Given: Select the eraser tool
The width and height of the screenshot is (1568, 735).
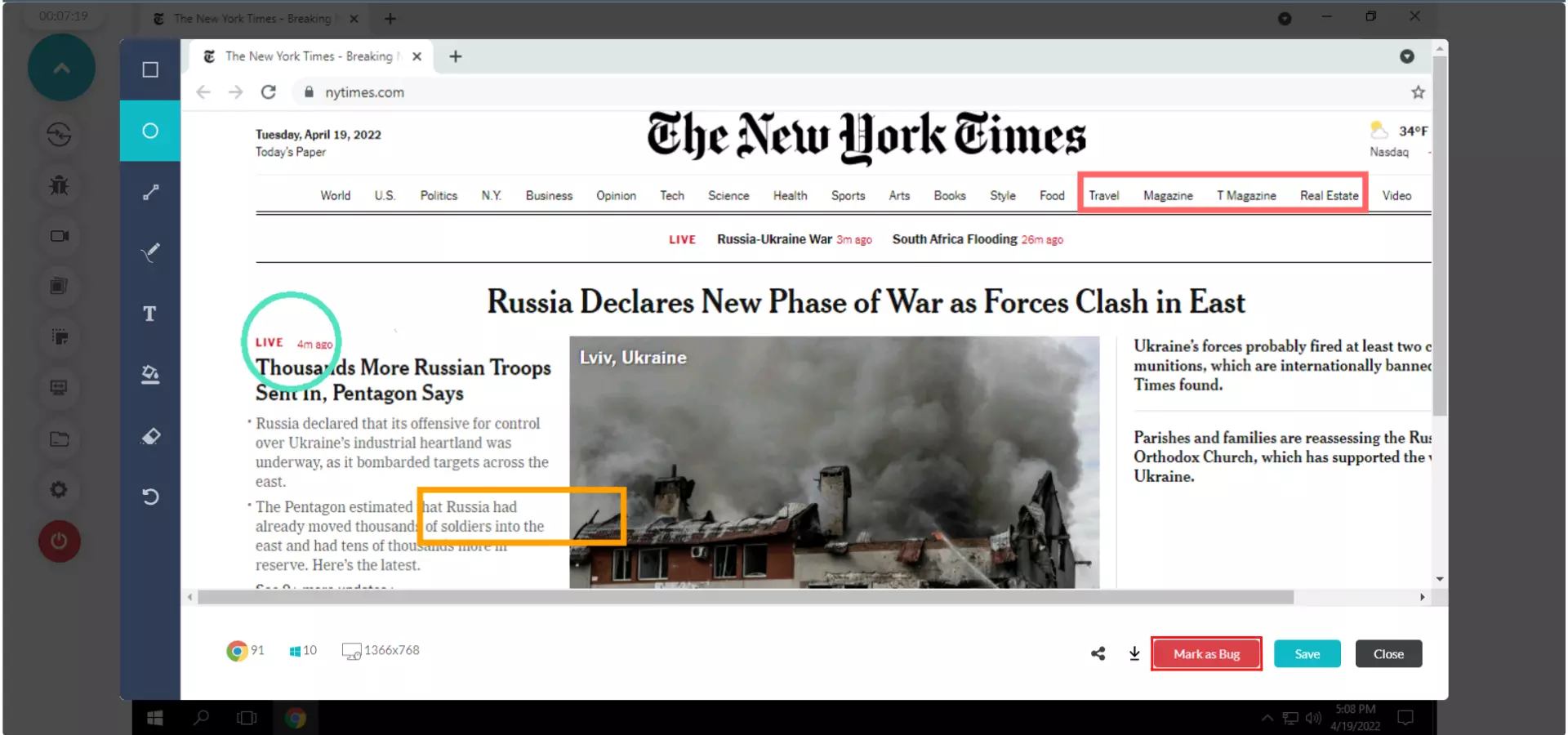Looking at the screenshot, I should (150, 436).
